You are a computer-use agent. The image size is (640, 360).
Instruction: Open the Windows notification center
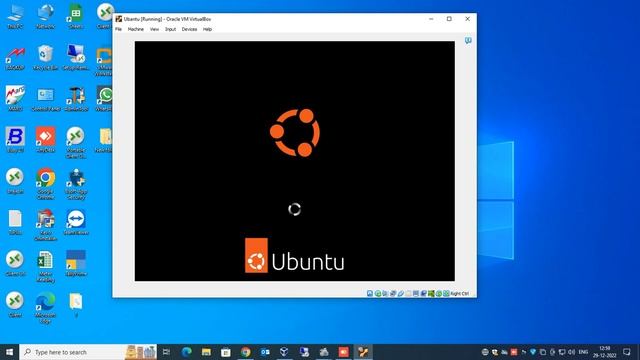[627, 352]
